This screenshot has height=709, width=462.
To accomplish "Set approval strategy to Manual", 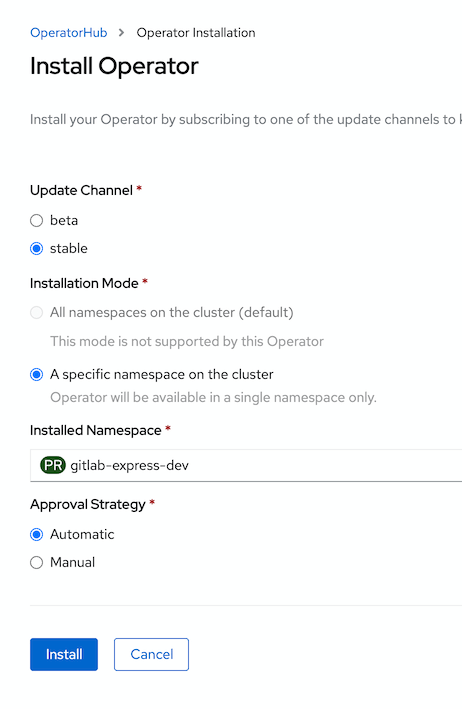I will 37,562.
